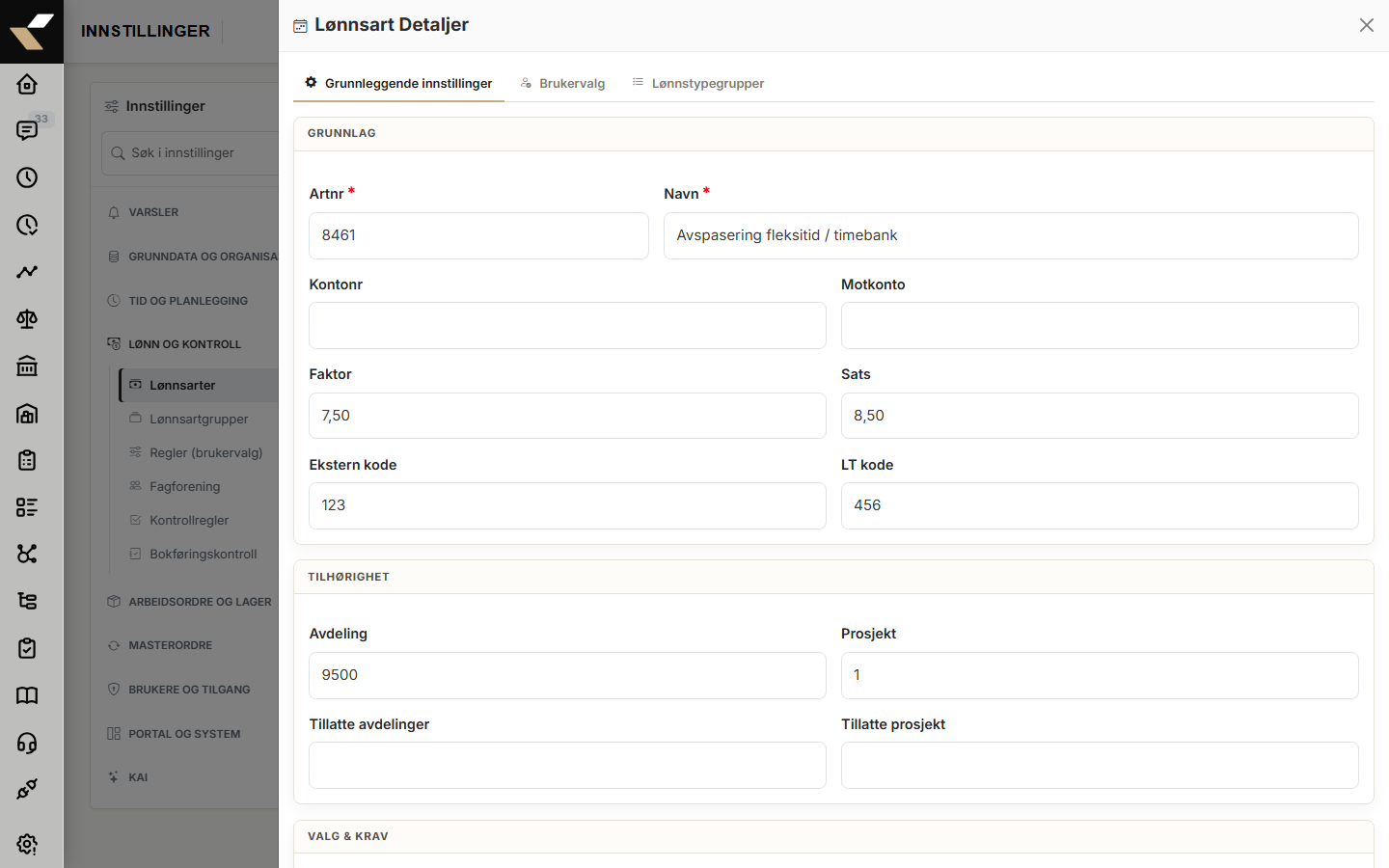
Task: Select the Grunnleggende innstillinger tab
Action: pyautogui.click(x=398, y=83)
